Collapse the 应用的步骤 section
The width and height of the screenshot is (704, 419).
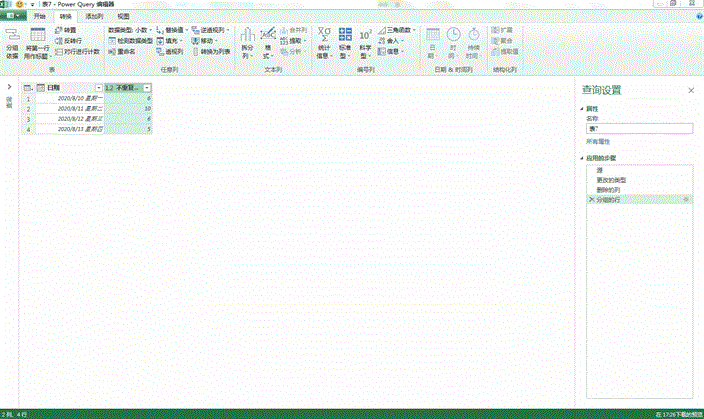pyautogui.click(x=581, y=158)
